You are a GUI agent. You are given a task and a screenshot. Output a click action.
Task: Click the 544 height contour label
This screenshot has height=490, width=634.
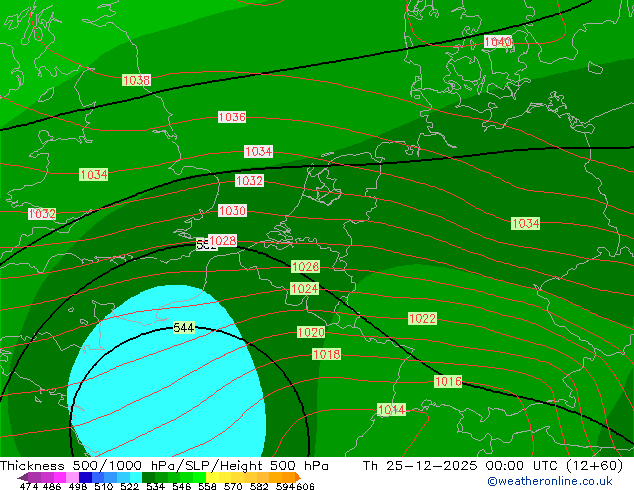point(184,327)
